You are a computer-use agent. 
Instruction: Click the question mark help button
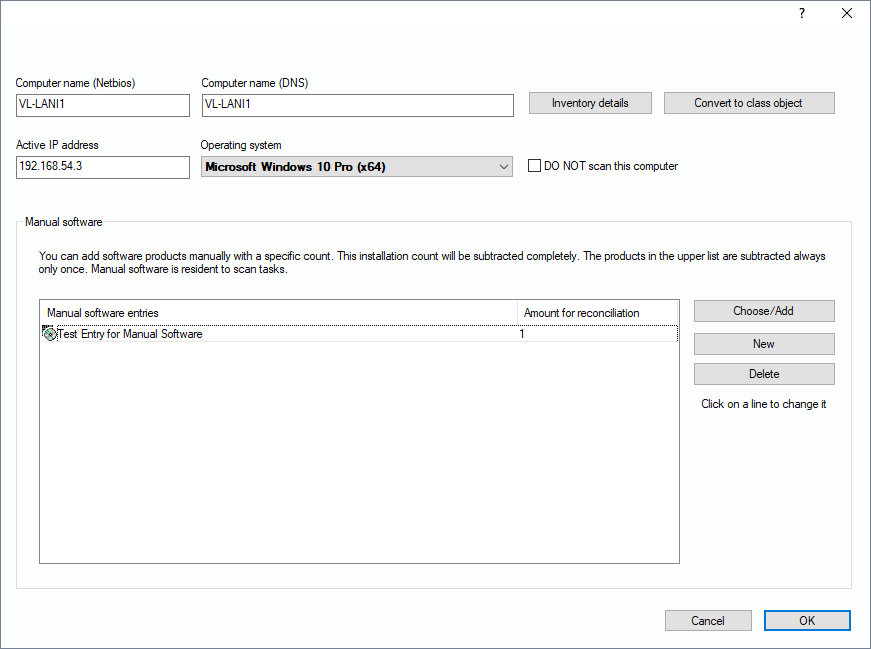click(x=801, y=14)
